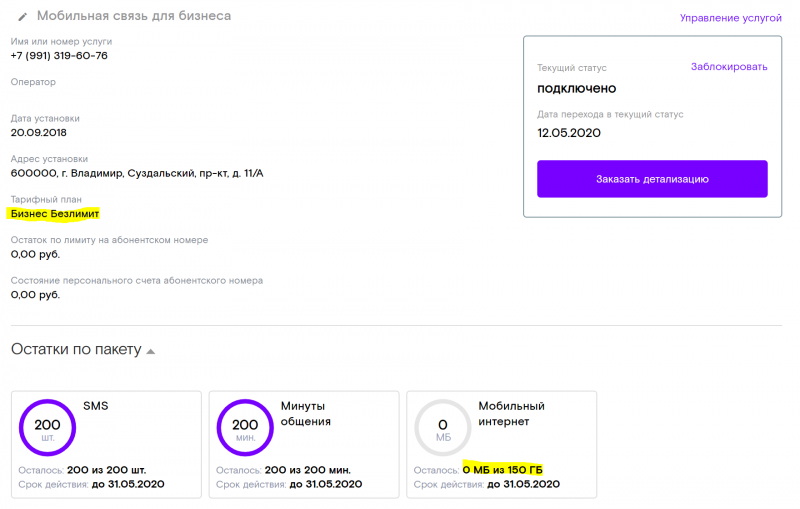The width and height of the screenshot is (800, 509).
Task: Click the pencil edit icon beside service title
Action: click(22, 17)
